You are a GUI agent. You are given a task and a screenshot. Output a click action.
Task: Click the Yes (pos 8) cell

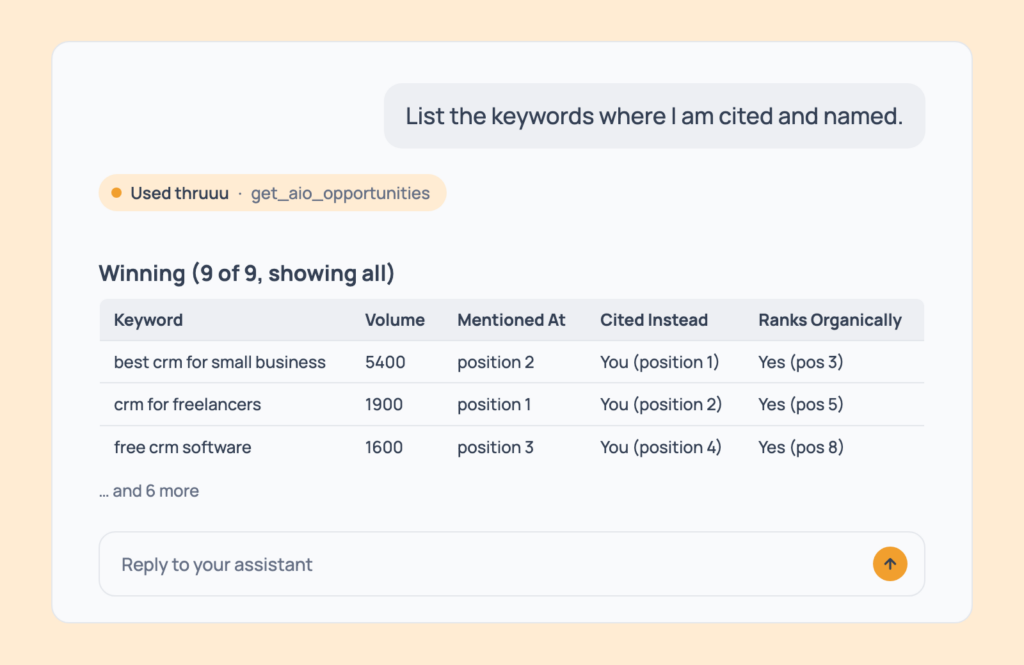[x=801, y=447]
